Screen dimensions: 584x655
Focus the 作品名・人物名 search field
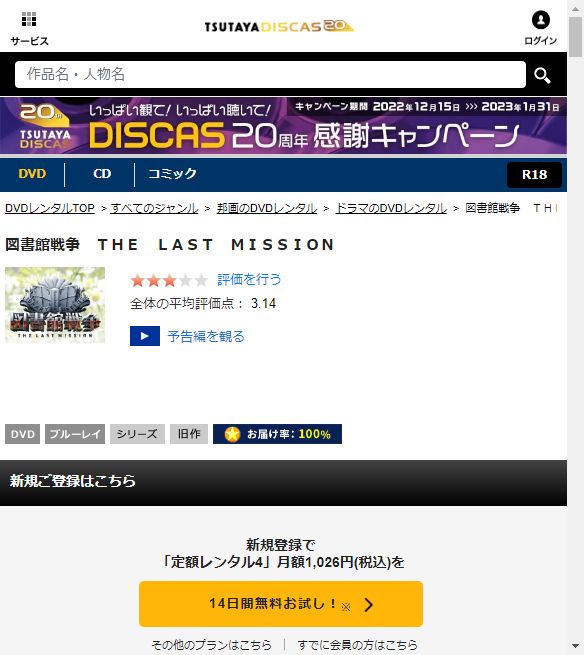coord(270,74)
